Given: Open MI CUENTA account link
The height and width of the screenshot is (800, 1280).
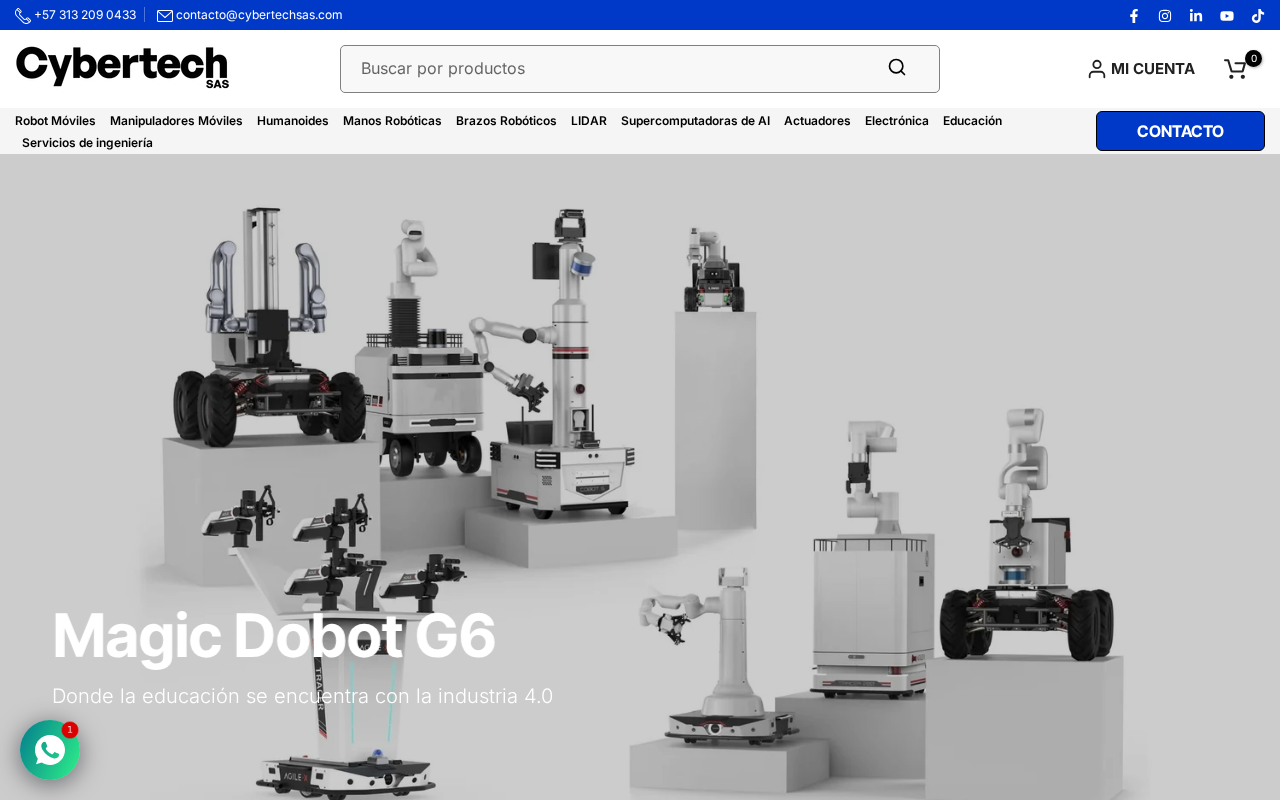Looking at the screenshot, I should (x=1141, y=69).
